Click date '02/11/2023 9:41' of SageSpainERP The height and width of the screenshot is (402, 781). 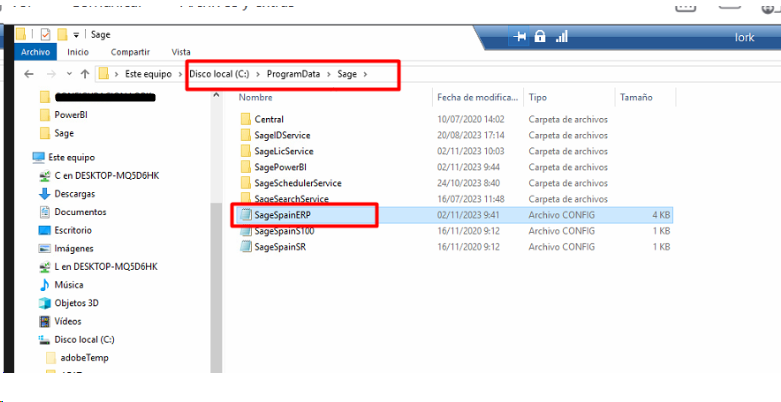pos(468,215)
